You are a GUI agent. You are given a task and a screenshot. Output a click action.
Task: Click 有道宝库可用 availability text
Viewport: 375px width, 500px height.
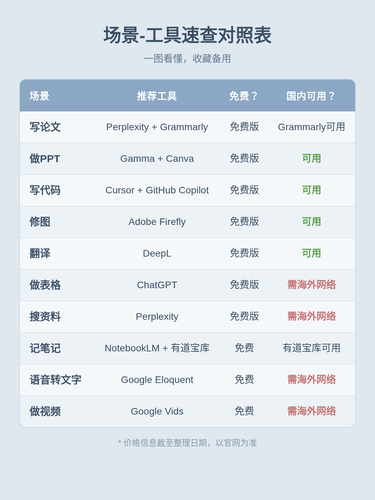click(x=311, y=348)
